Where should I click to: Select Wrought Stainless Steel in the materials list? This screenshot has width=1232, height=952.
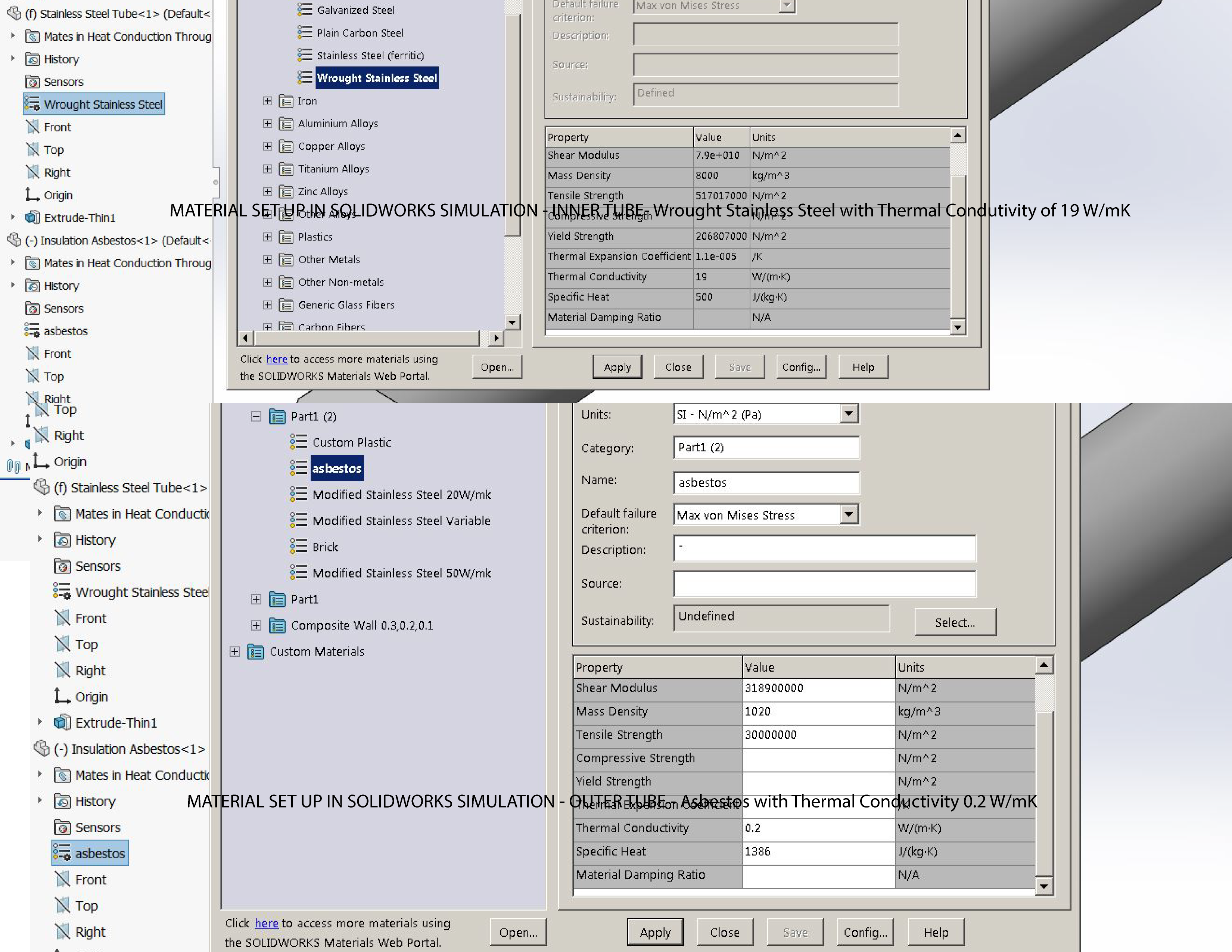377,78
